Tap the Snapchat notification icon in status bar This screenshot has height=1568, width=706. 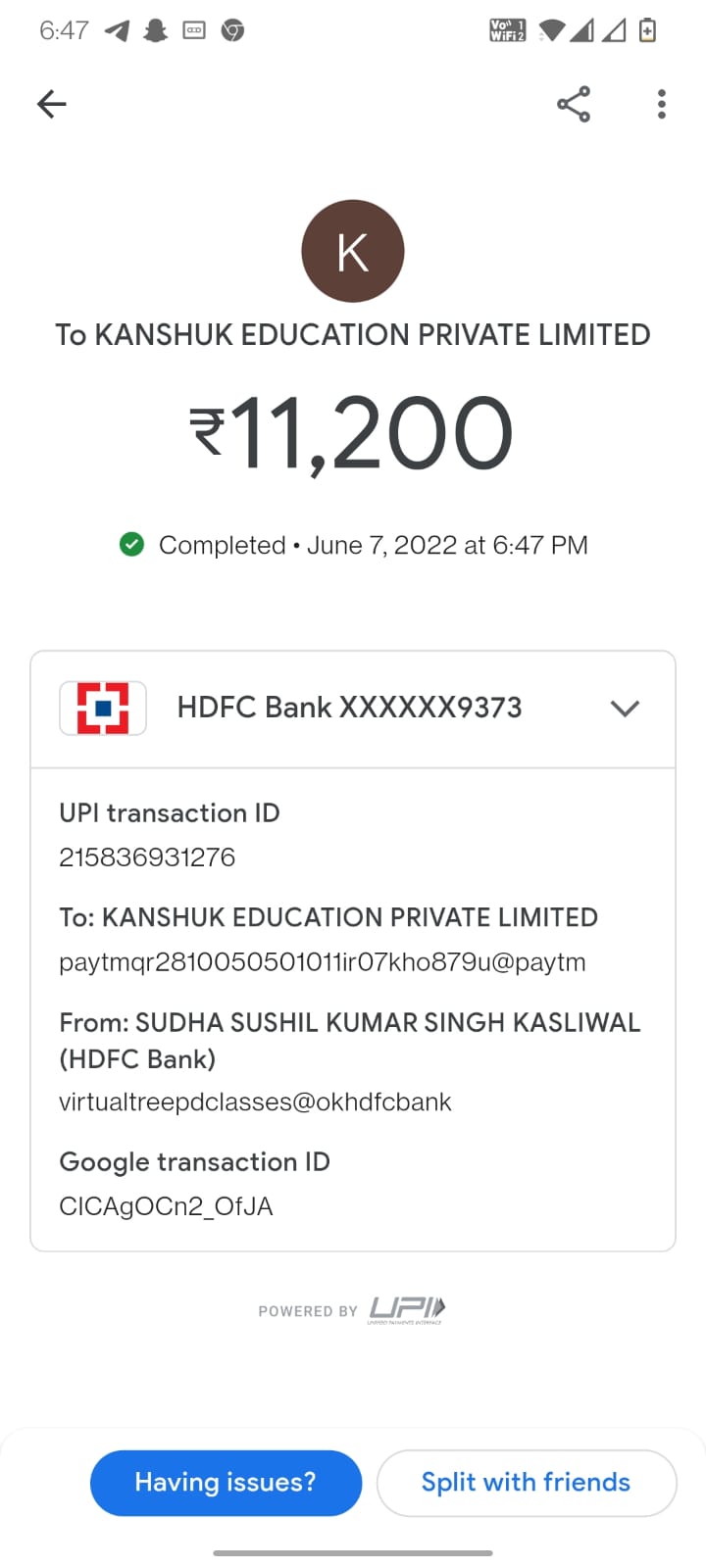click(155, 30)
